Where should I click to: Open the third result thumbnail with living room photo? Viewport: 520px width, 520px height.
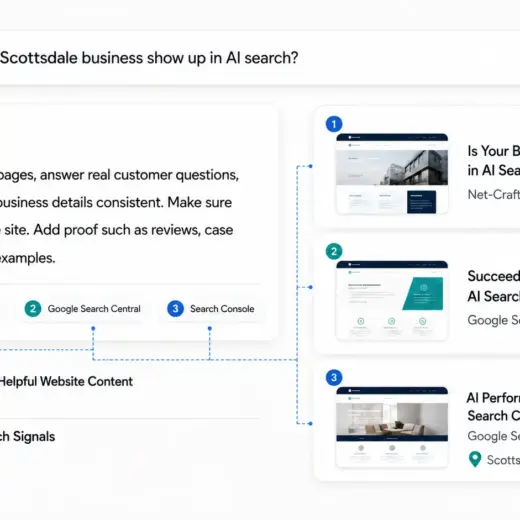coord(392,427)
